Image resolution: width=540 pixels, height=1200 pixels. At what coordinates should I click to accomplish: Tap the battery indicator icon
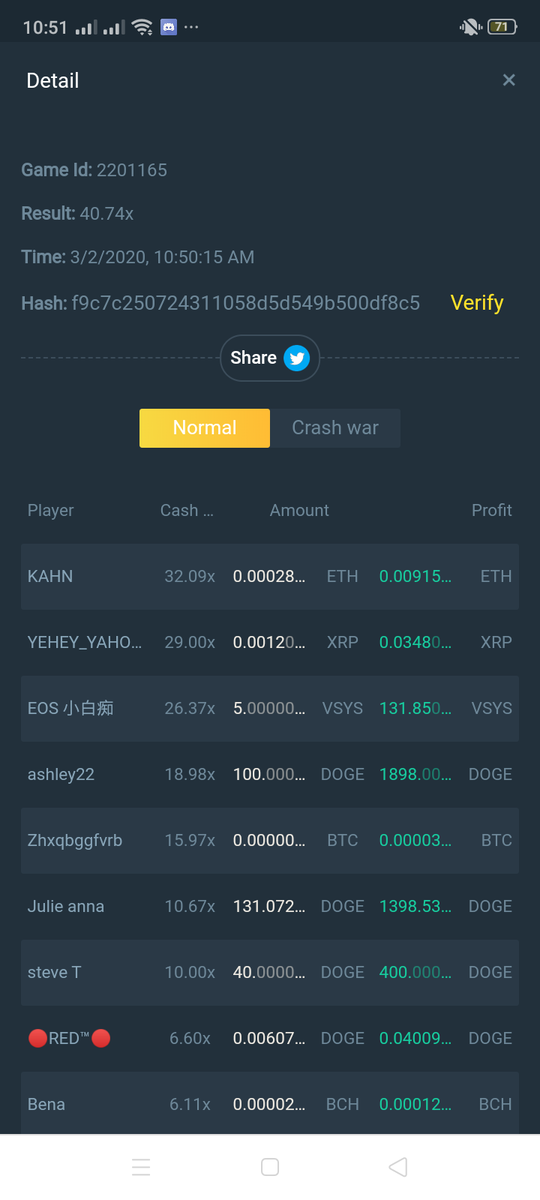502,27
